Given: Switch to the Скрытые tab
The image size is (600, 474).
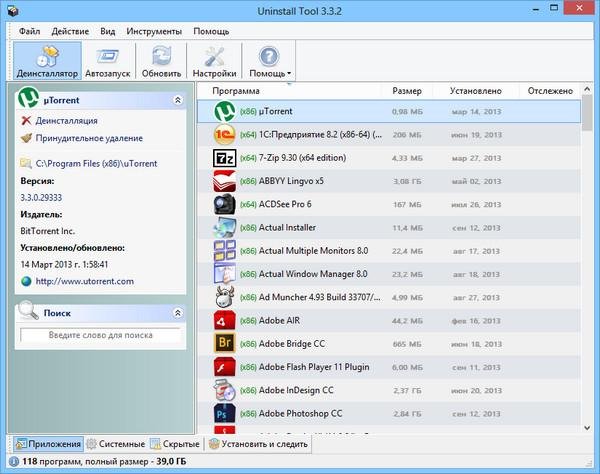Looking at the screenshot, I should pyautogui.click(x=175, y=444).
